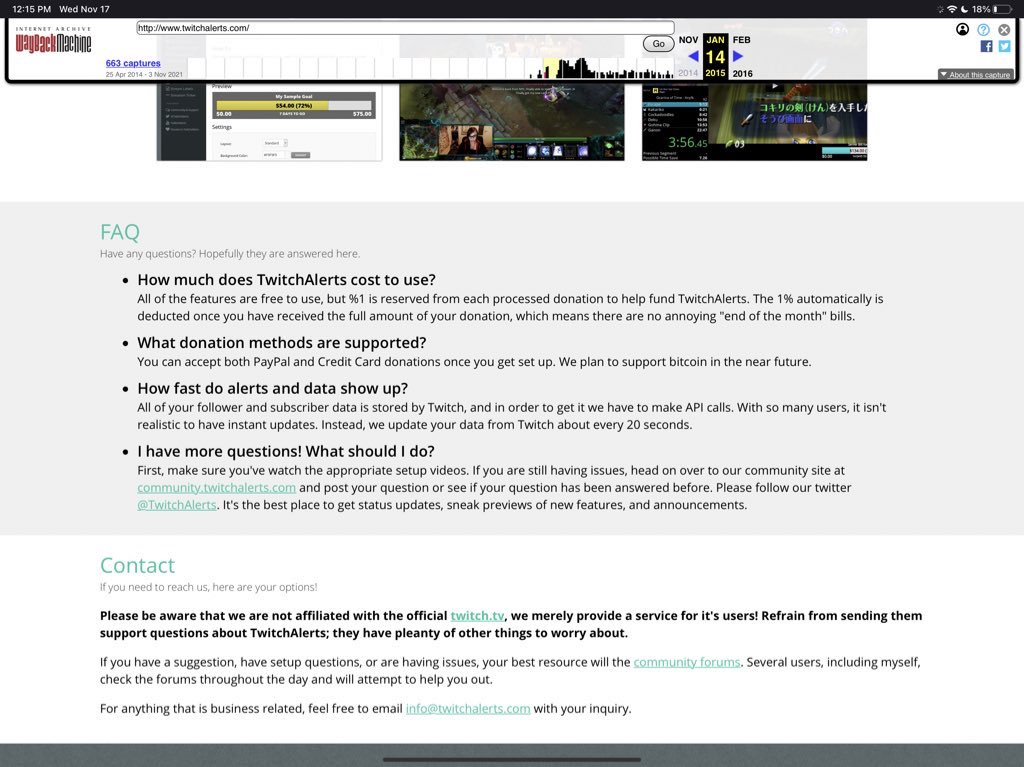This screenshot has width=1024, height=767.
Task: Select NOV in the capture calendar
Action: (688, 40)
